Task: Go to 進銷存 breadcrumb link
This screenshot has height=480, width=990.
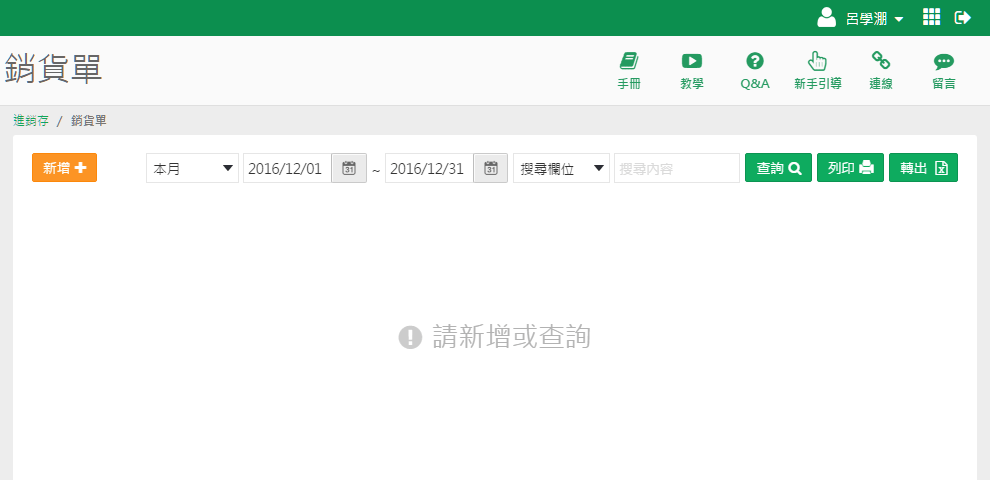Action: tap(31, 120)
